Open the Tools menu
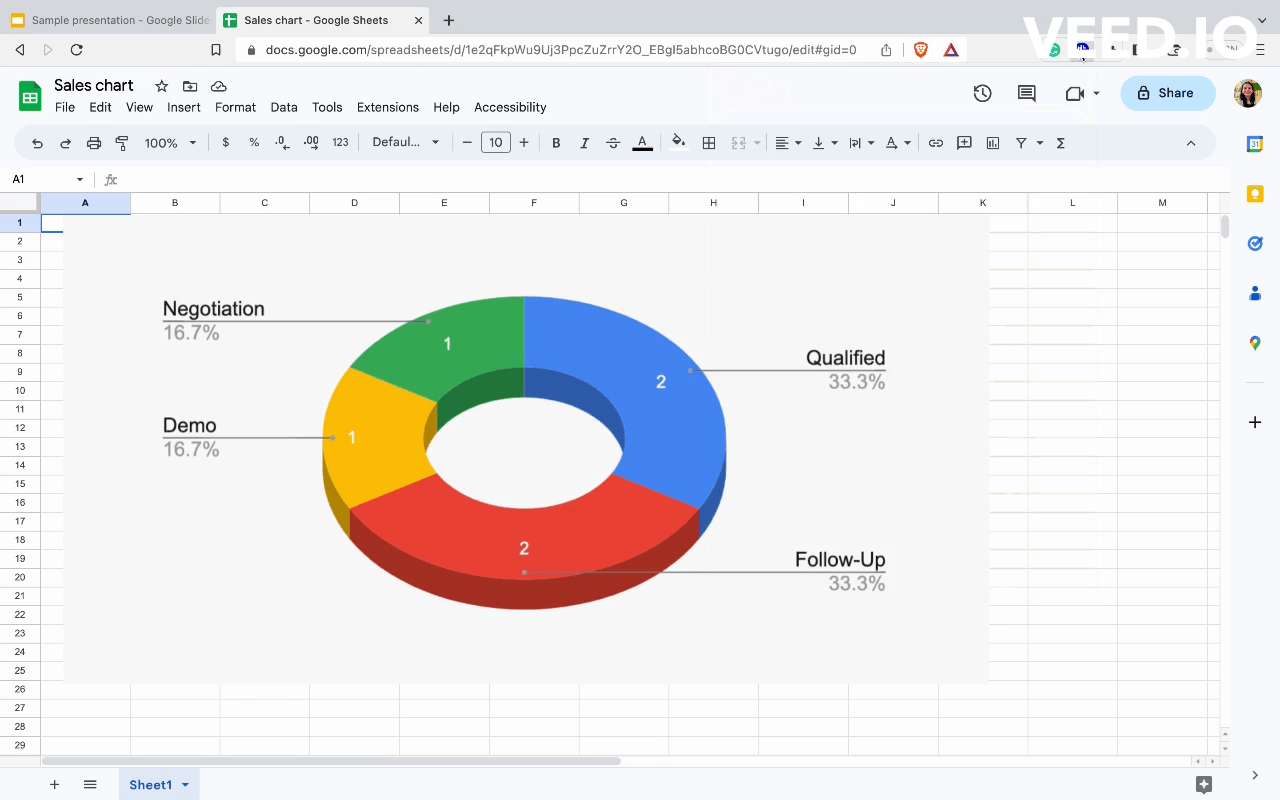 coord(327,107)
